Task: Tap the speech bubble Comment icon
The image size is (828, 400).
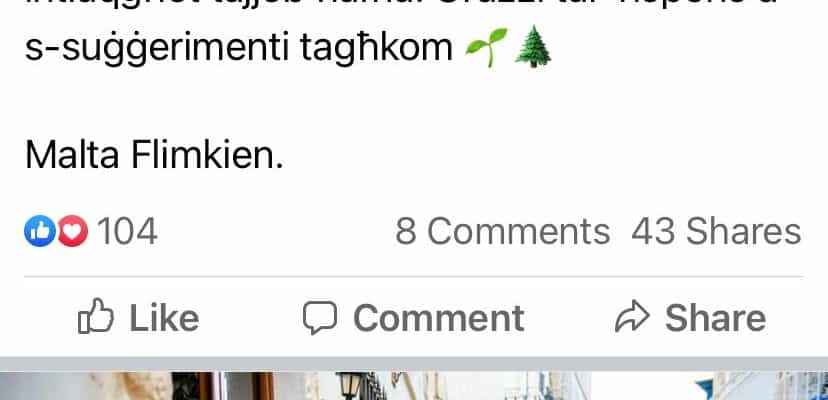Action: (x=319, y=318)
